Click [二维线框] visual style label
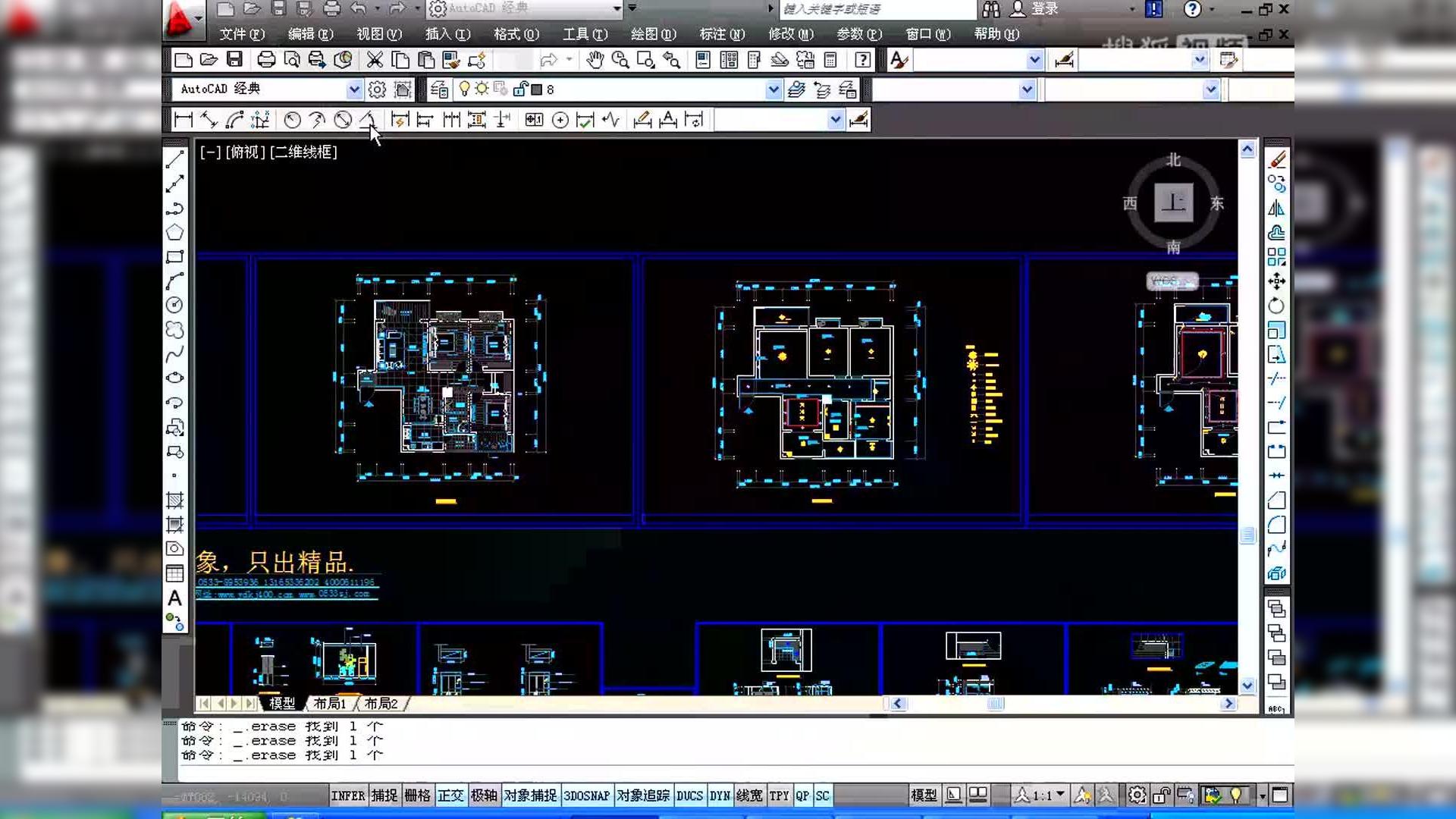This screenshot has height=819, width=1456. pos(303,152)
